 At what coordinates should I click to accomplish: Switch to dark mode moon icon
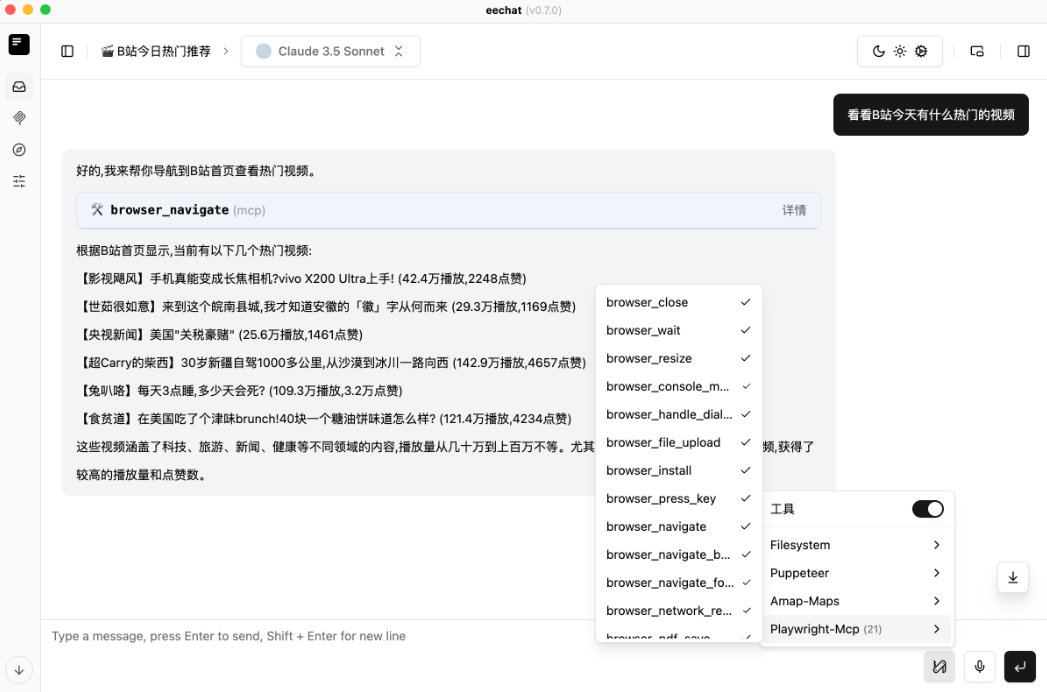pos(879,51)
